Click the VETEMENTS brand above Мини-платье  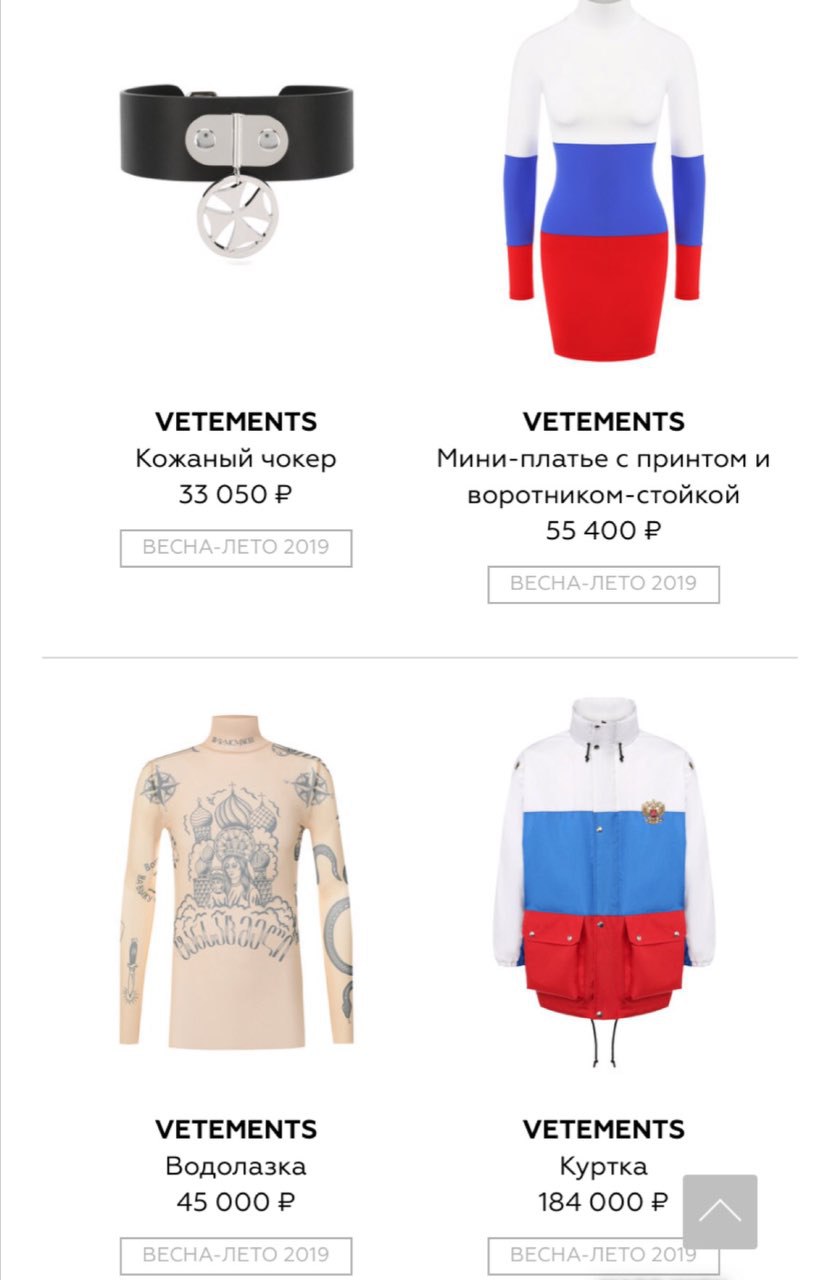[603, 421]
